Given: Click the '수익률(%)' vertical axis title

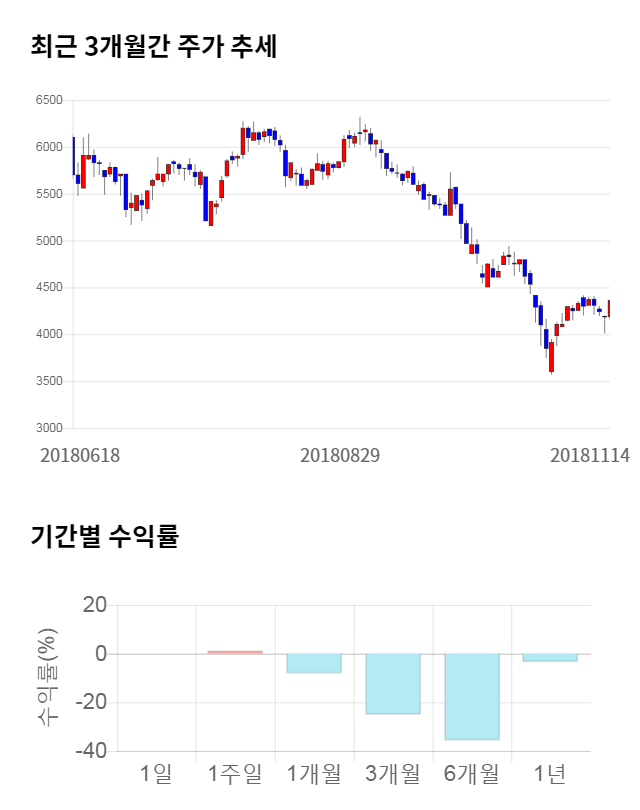Looking at the screenshot, I should [47, 678].
